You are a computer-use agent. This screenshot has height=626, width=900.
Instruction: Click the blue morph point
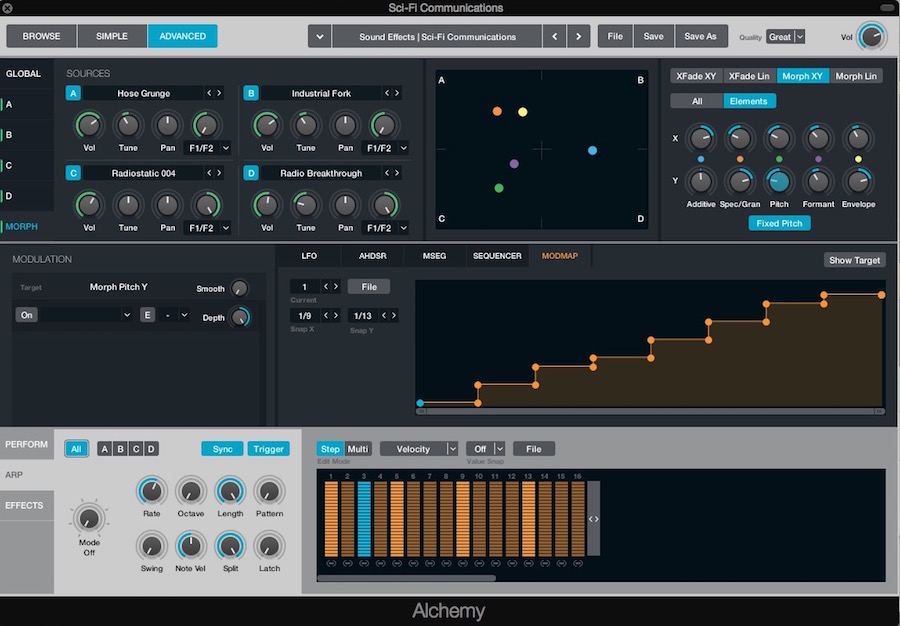tap(592, 150)
